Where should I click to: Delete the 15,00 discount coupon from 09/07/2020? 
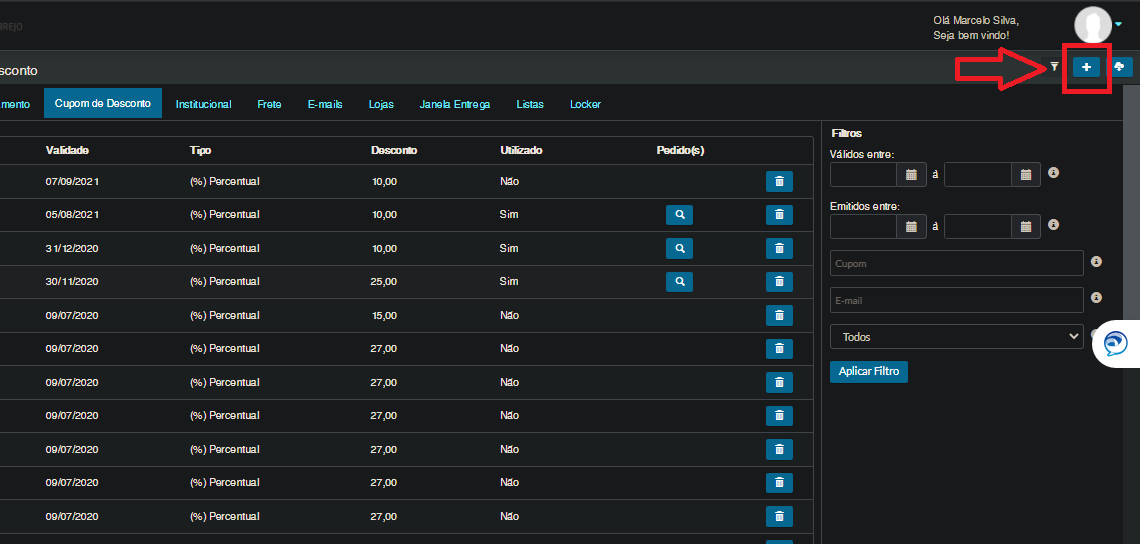(779, 315)
